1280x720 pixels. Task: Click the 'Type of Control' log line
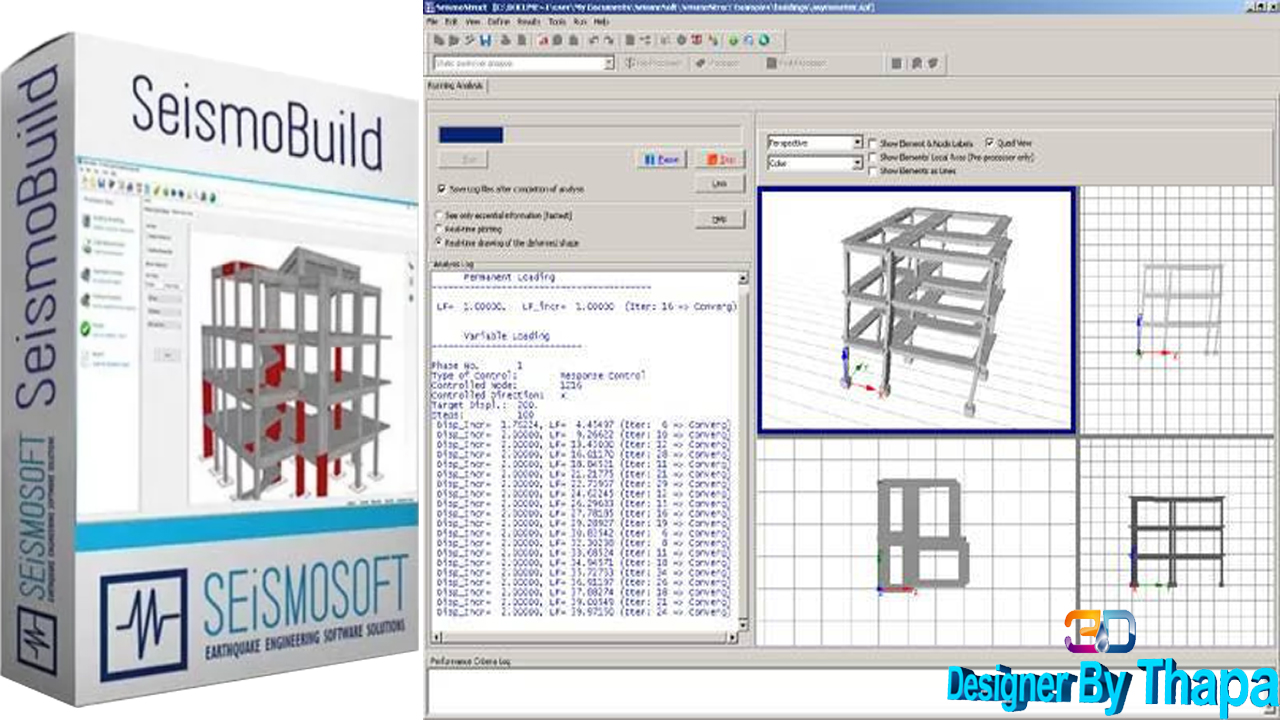tap(539, 375)
